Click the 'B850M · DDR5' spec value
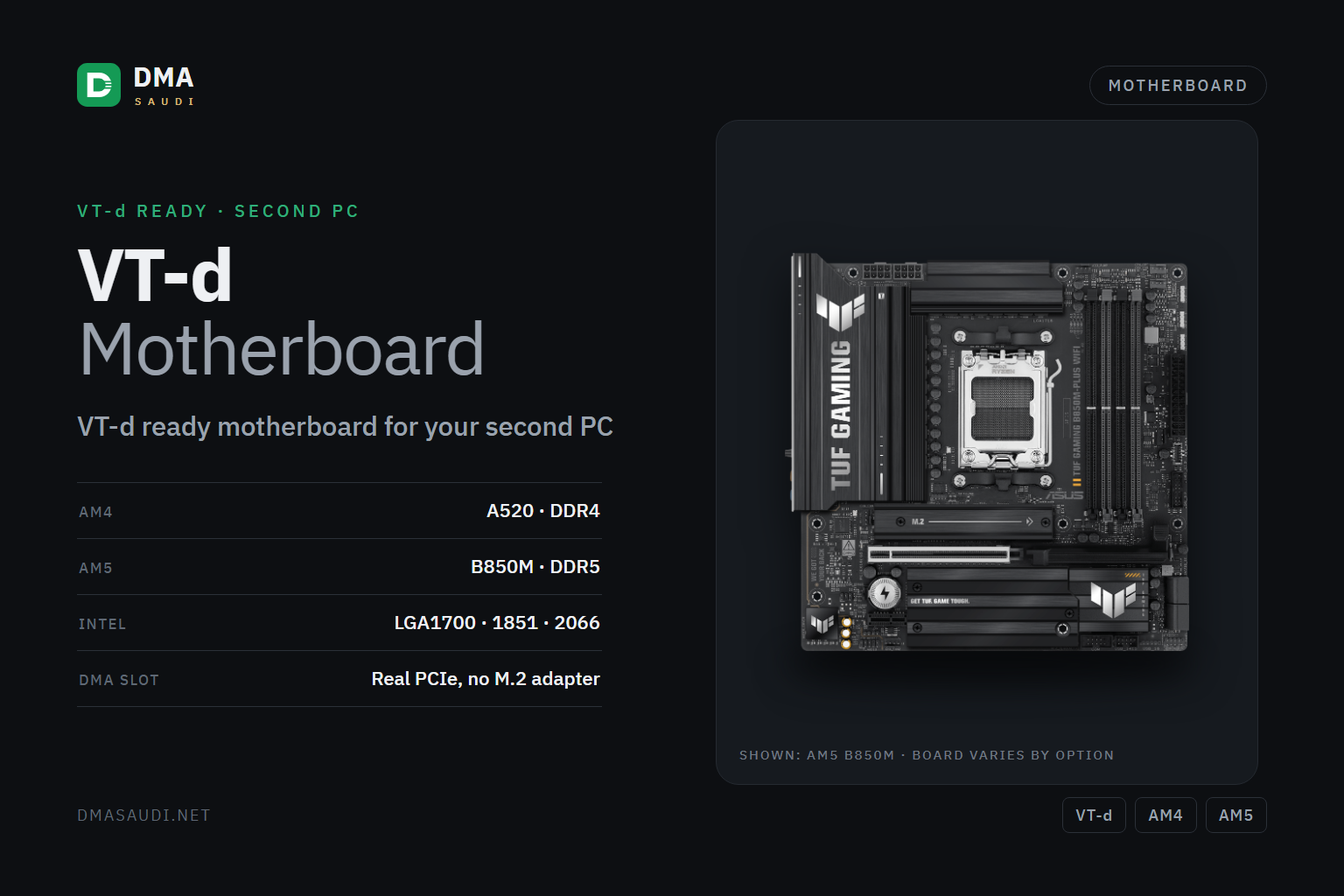This screenshot has width=1344, height=896. coord(535,567)
